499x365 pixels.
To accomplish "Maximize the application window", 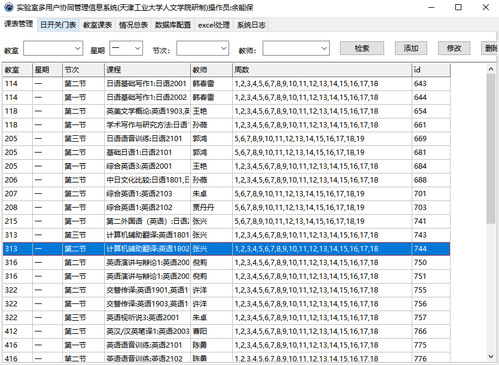I will (x=458, y=7).
